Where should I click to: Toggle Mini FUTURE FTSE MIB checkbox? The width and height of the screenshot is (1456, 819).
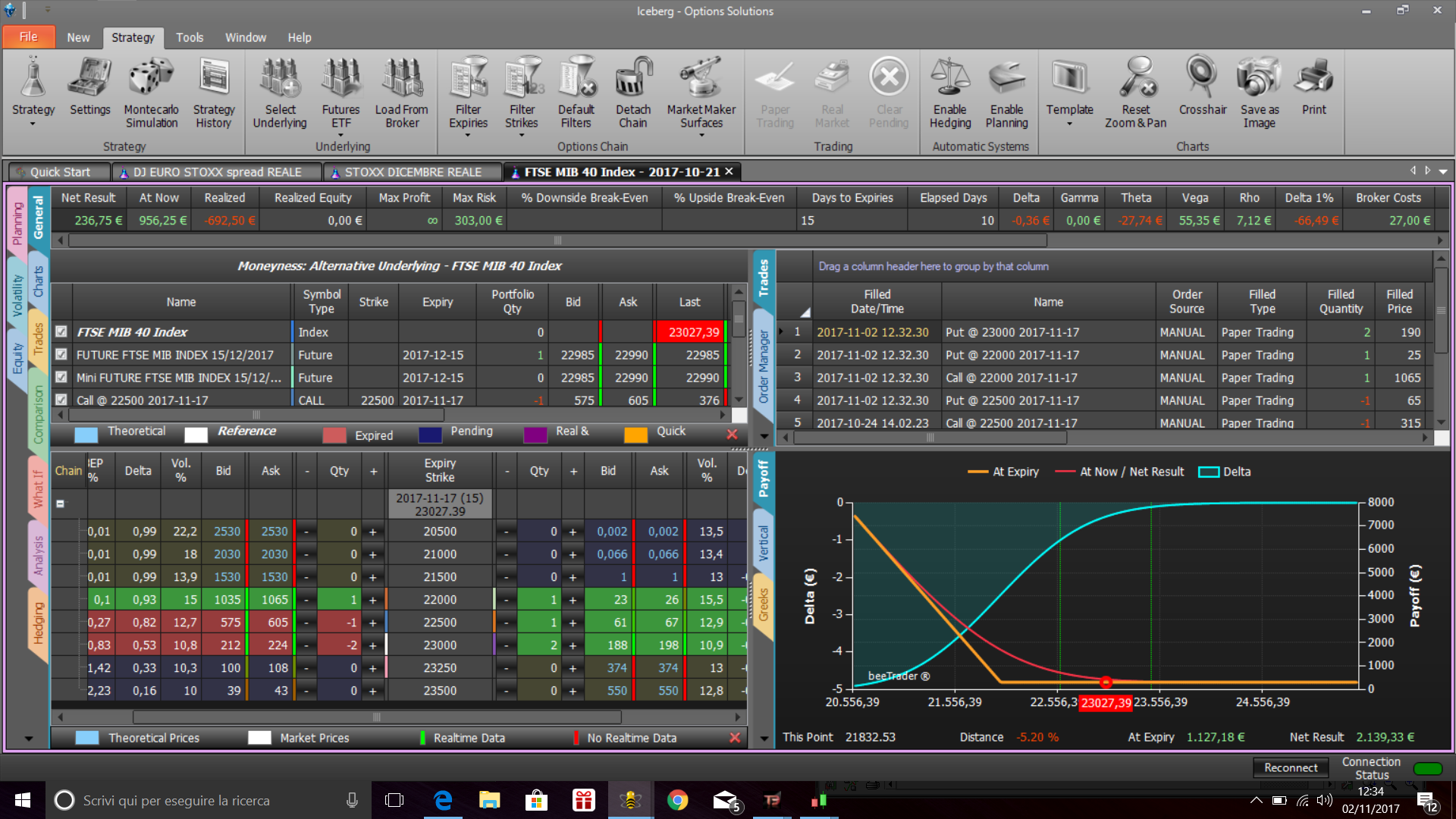coord(61,377)
